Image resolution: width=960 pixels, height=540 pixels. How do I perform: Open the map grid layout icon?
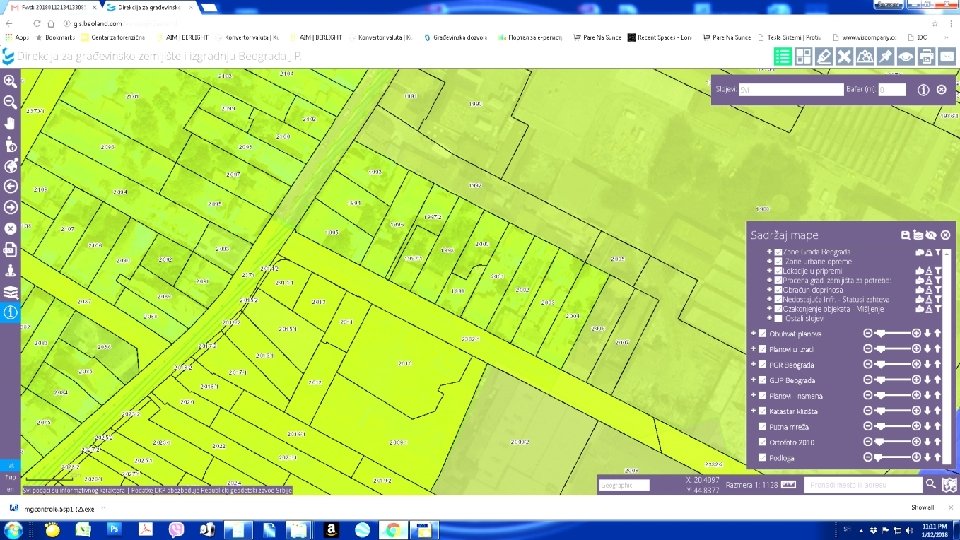803,57
